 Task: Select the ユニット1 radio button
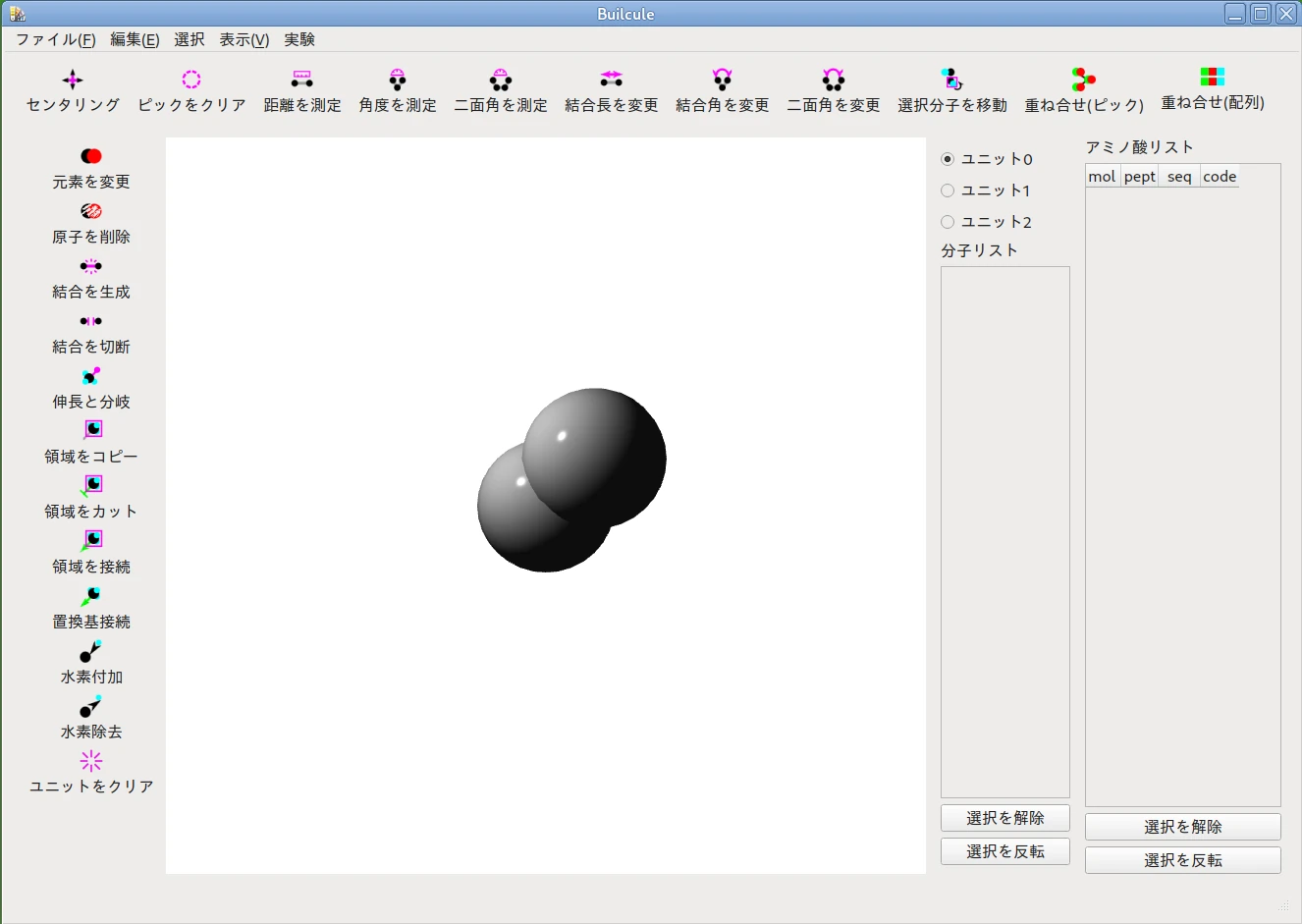(947, 190)
